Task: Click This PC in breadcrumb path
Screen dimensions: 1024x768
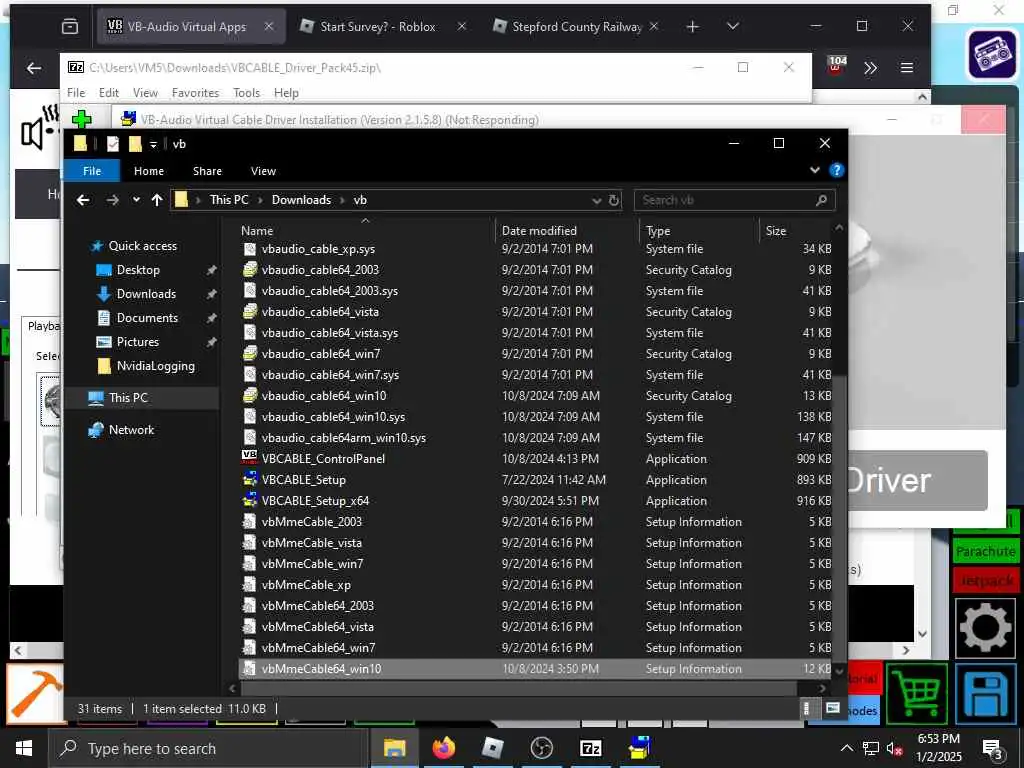Action: point(229,200)
